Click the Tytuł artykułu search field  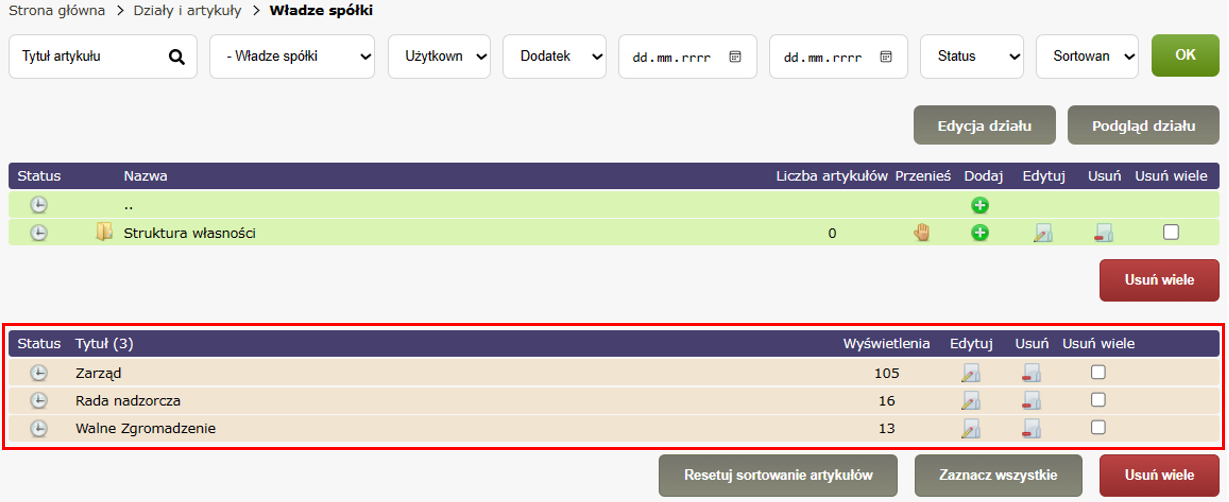click(x=90, y=57)
